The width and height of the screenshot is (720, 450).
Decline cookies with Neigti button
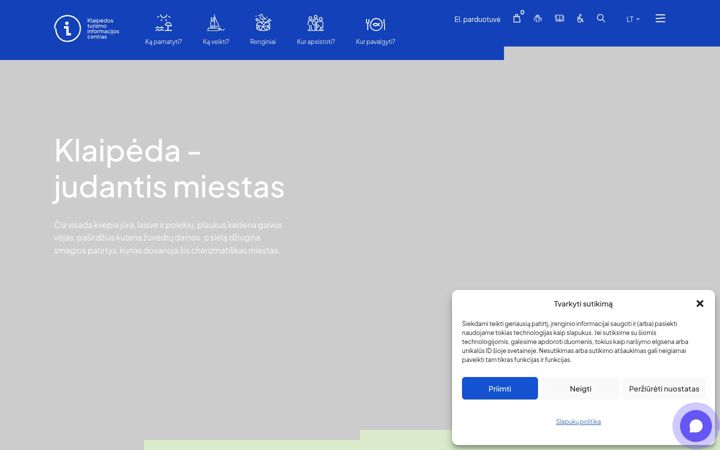pyautogui.click(x=580, y=388)
